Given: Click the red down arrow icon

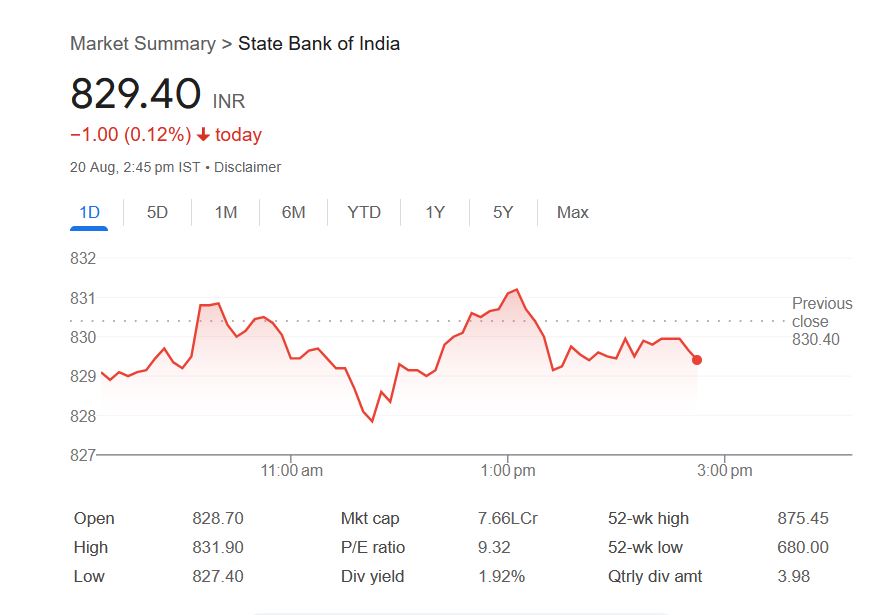Looking at the screenshot, I should point(203,135).
